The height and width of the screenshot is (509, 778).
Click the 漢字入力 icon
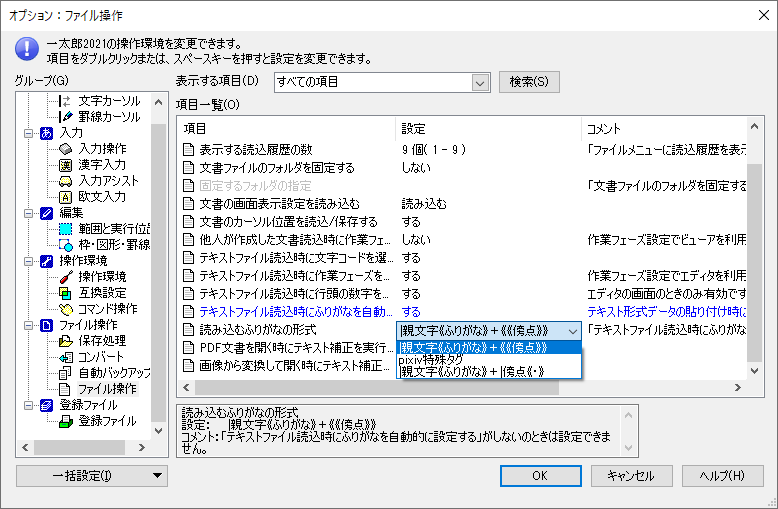point(65,165)
